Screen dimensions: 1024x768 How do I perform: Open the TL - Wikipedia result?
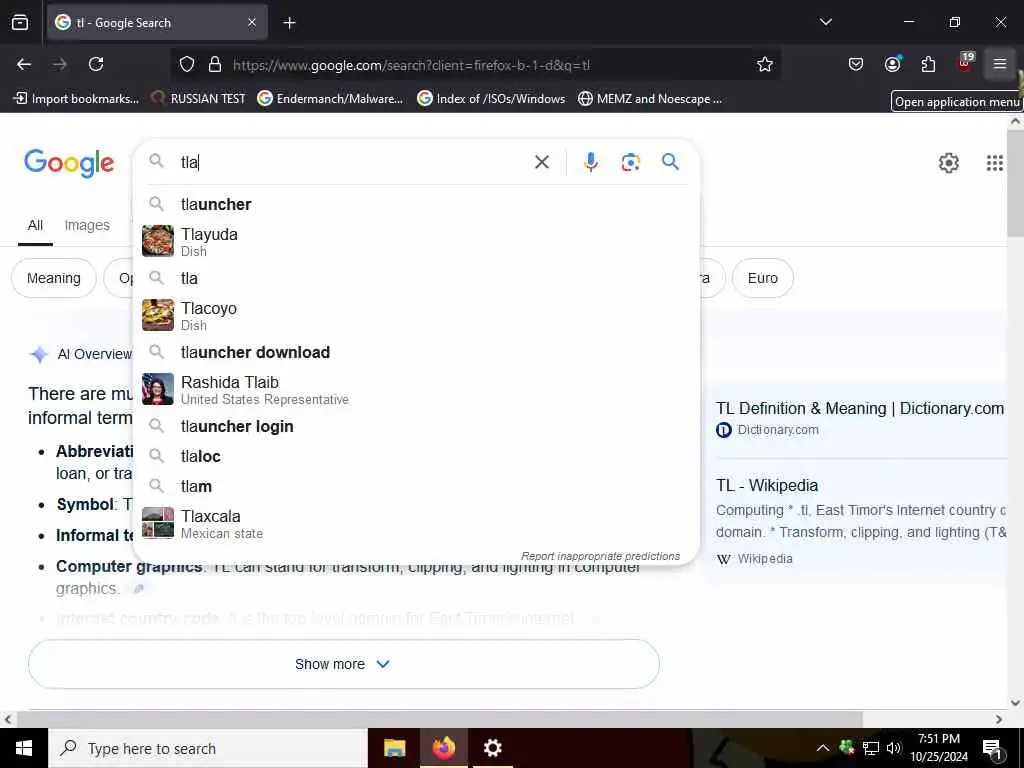coord(767,485)
